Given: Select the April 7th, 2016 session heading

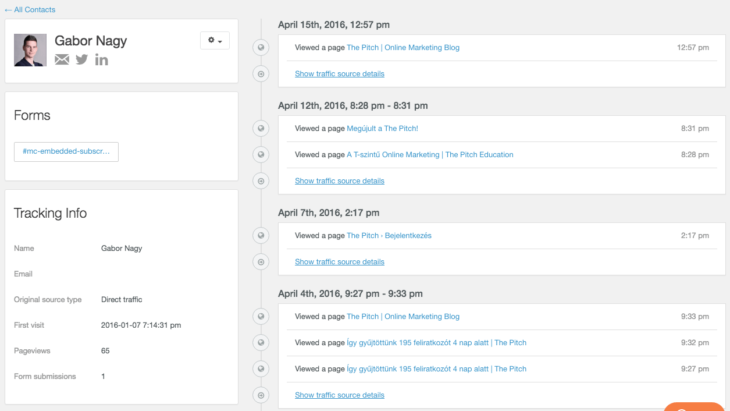Looking at the screenshot, I should pyautogui.click(x=329, y=213).
